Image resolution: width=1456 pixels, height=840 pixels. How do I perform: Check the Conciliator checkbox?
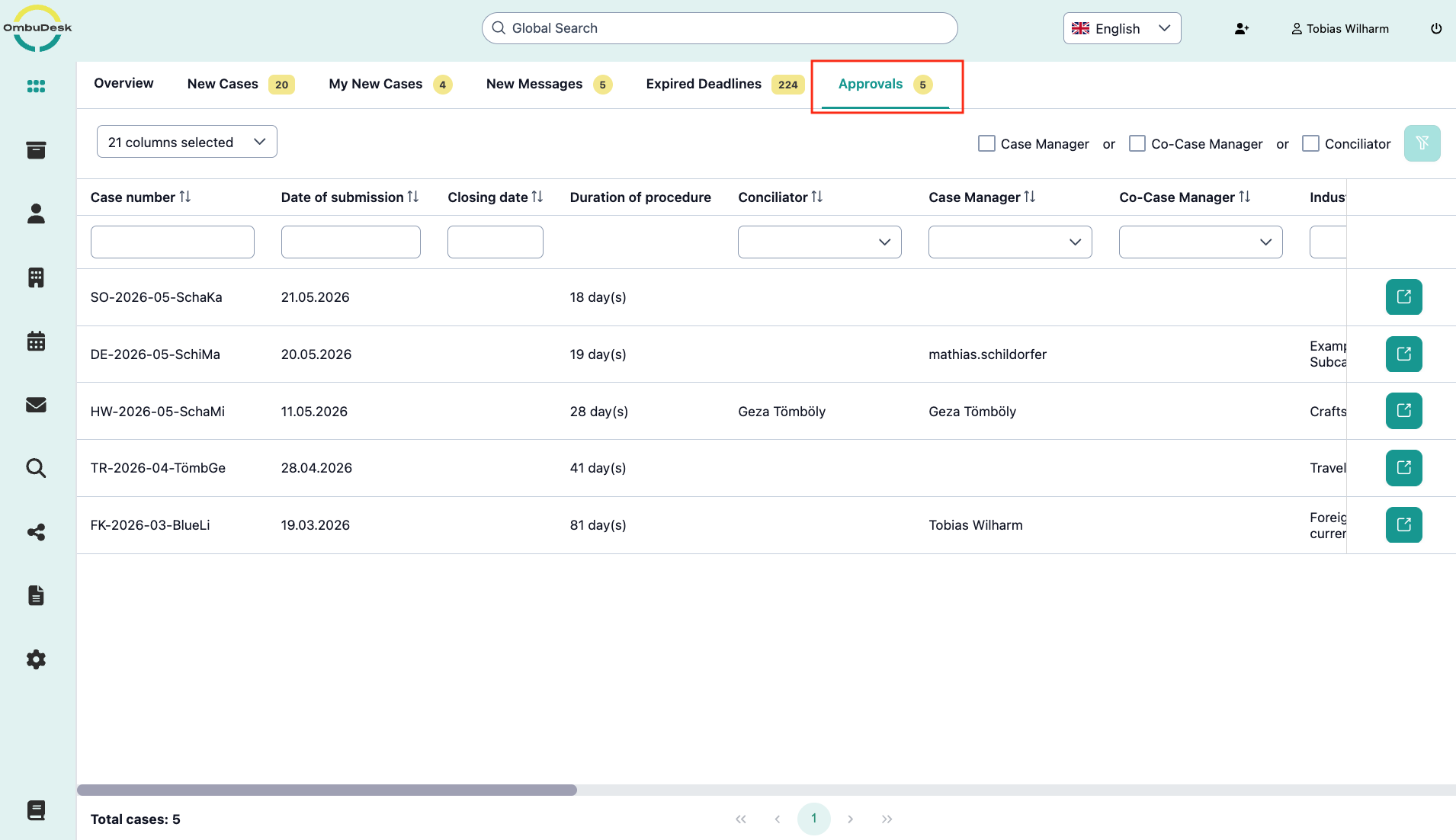[x=1310, y=143]
